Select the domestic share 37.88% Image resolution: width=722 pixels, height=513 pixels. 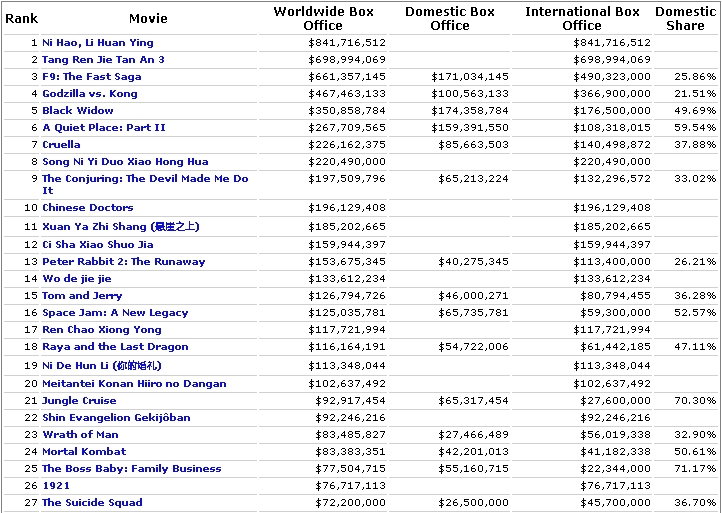pos(695,145)
